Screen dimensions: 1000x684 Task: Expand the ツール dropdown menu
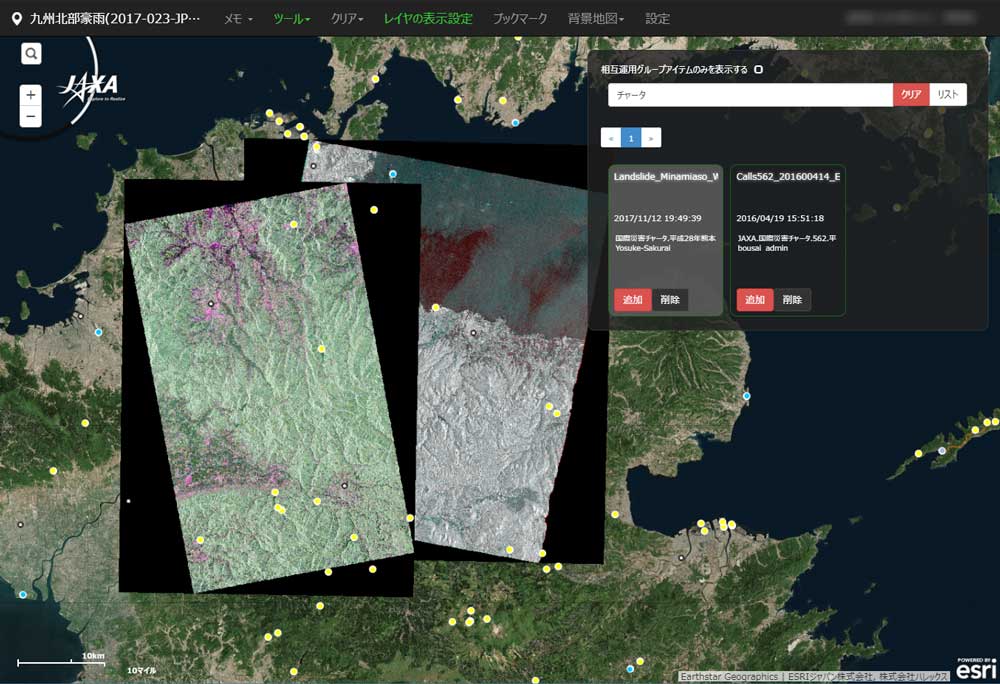click(x=292, y=19)
